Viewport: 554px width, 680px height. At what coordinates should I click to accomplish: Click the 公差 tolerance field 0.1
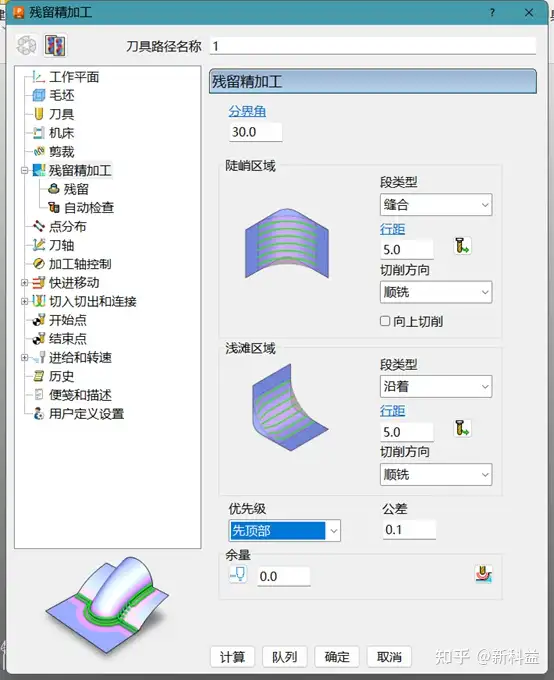[x=410, y=530]
